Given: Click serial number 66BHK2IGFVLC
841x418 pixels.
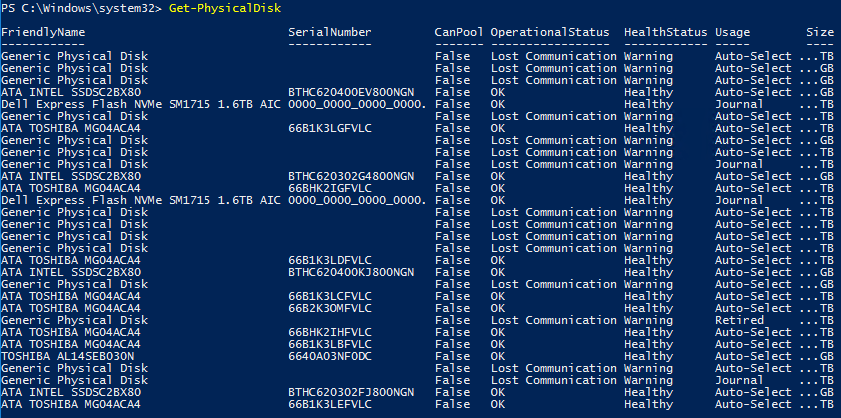Looking at the screenshot, I should [330, 188].
